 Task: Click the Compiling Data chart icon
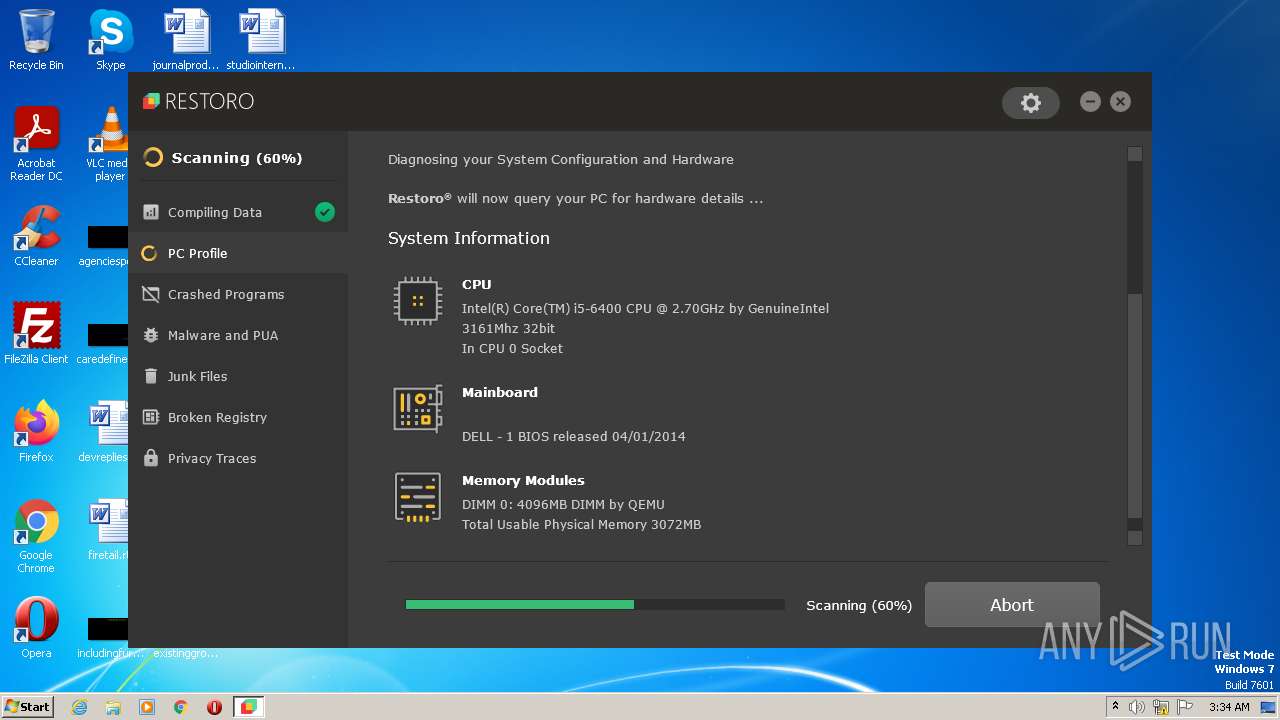click(x=151, y=212)
